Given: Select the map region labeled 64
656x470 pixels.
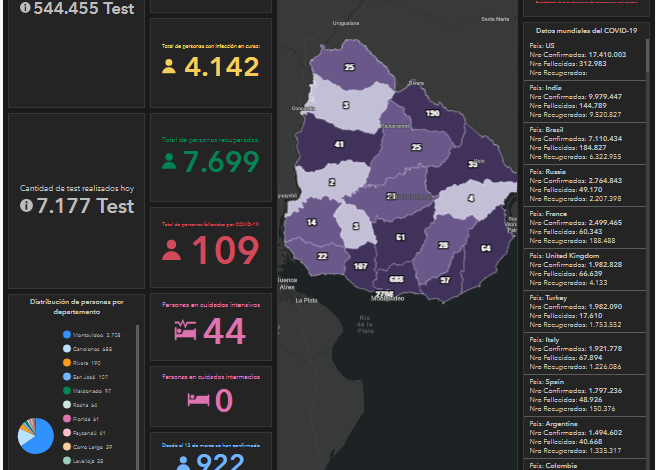Looking at the screenshot, I should click(485, 248).
